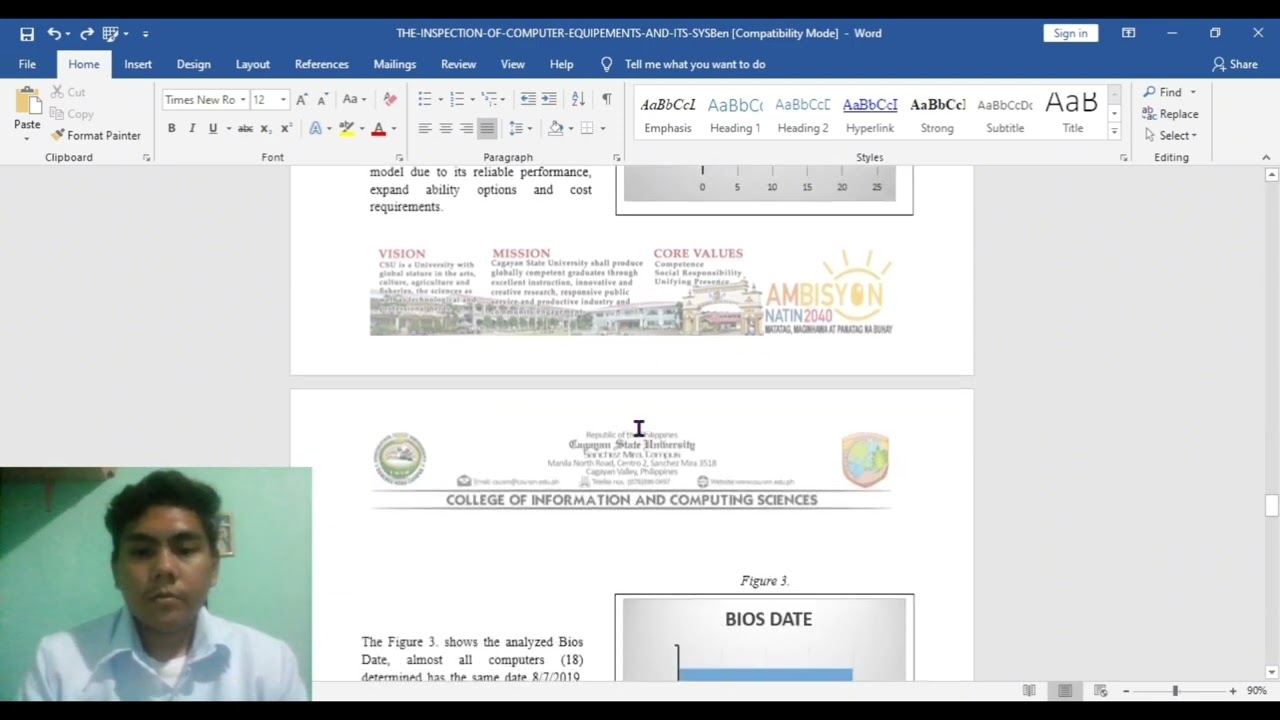Open the Find dropdown arrow
Screen dimensions: 1280x720
[1193, 92]
